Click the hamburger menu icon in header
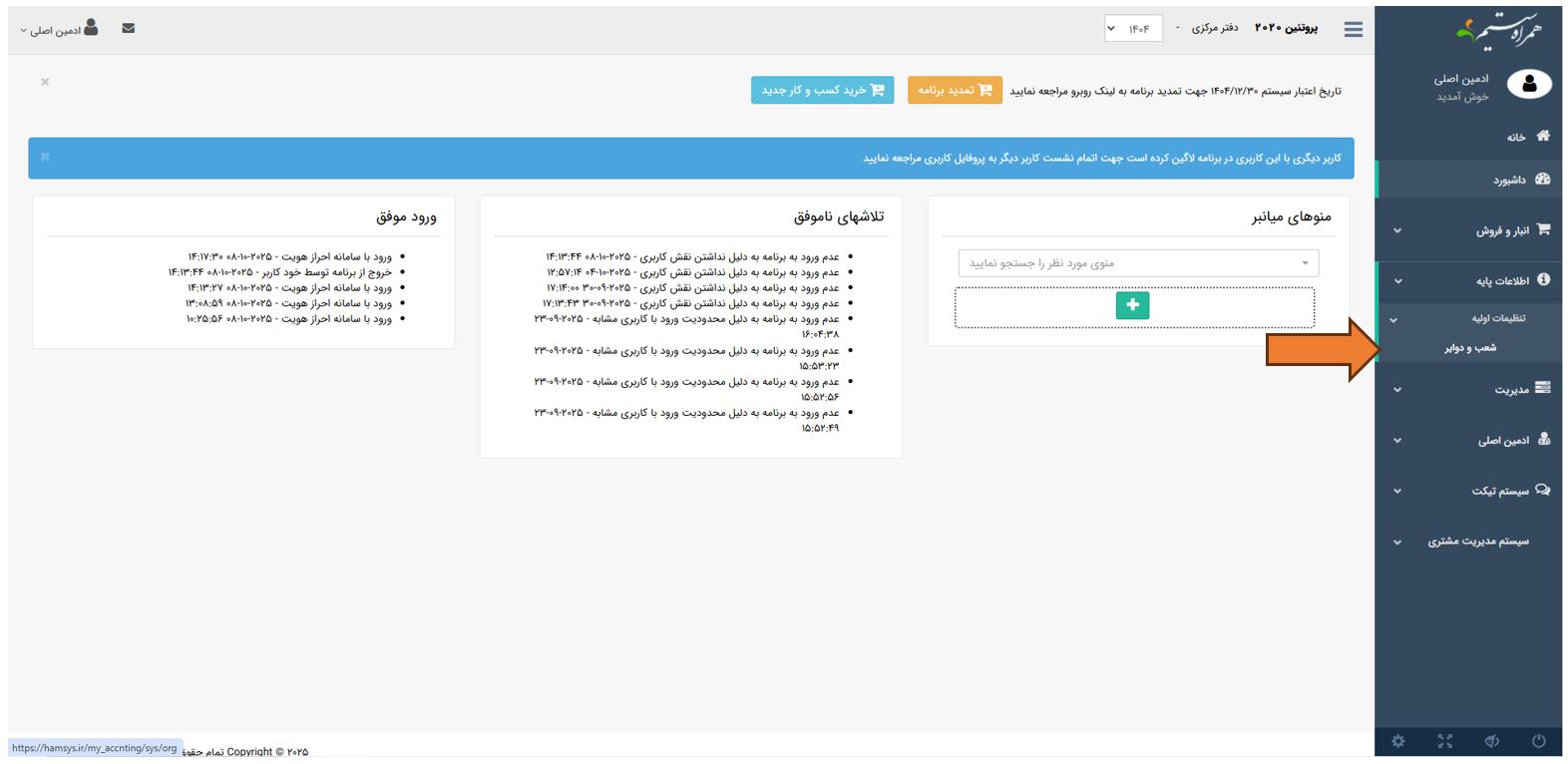Image resolution: width=1568 pixels, height=764 pixels. [x=1353, y=30]
